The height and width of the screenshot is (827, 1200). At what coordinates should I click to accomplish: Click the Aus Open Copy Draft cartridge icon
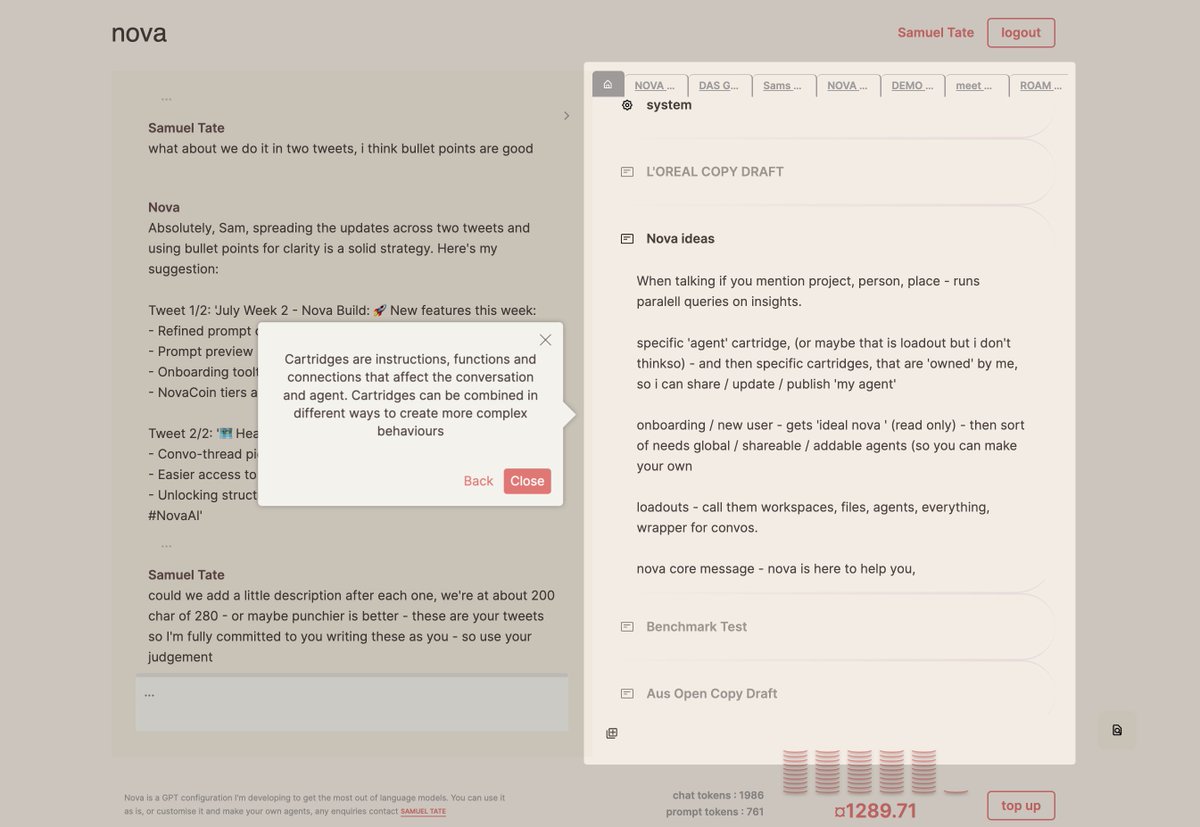(627, 694)
